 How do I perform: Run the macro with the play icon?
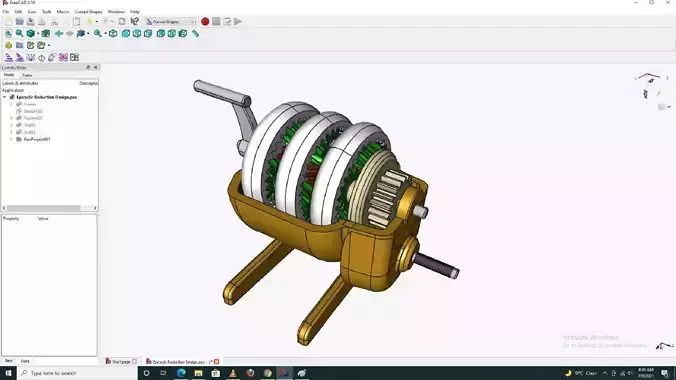pos(238,22)
